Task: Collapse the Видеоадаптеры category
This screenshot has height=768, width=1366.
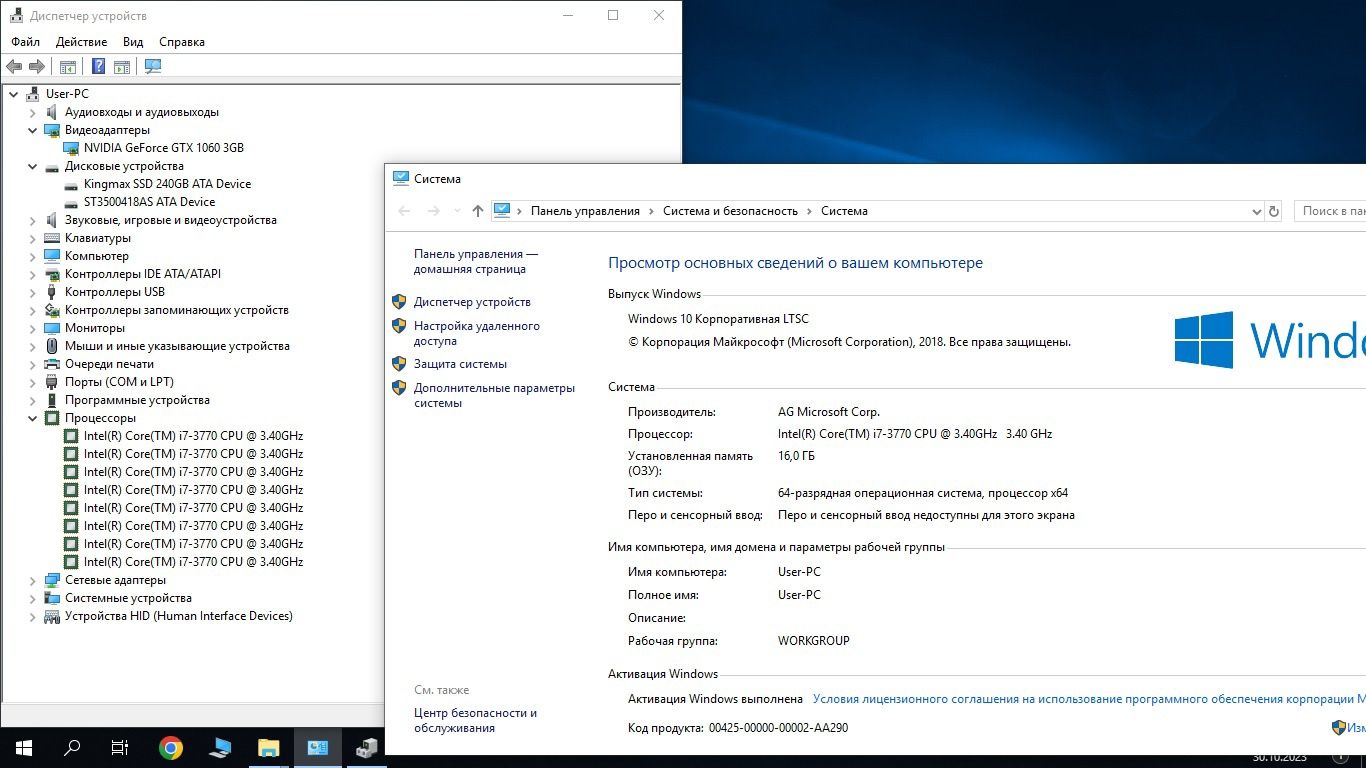Action: 32,130
